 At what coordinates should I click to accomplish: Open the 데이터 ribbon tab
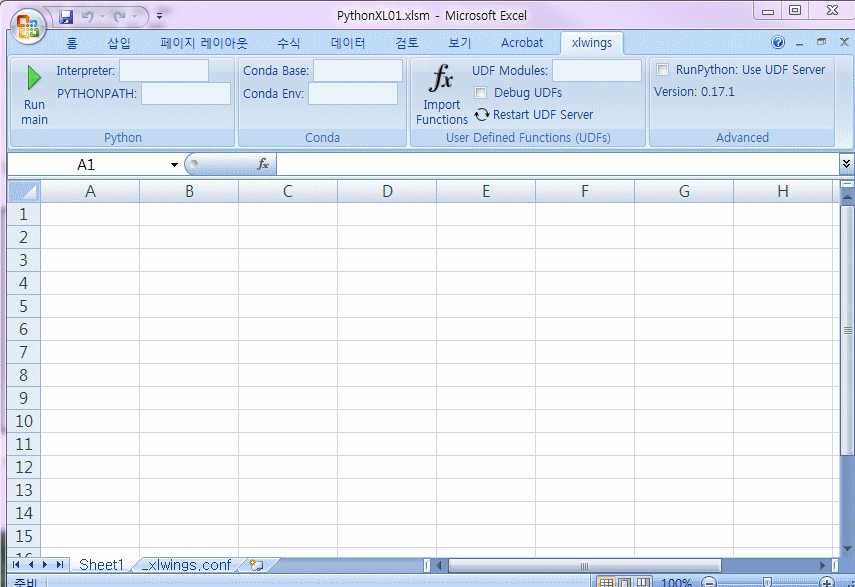point(348,43)
